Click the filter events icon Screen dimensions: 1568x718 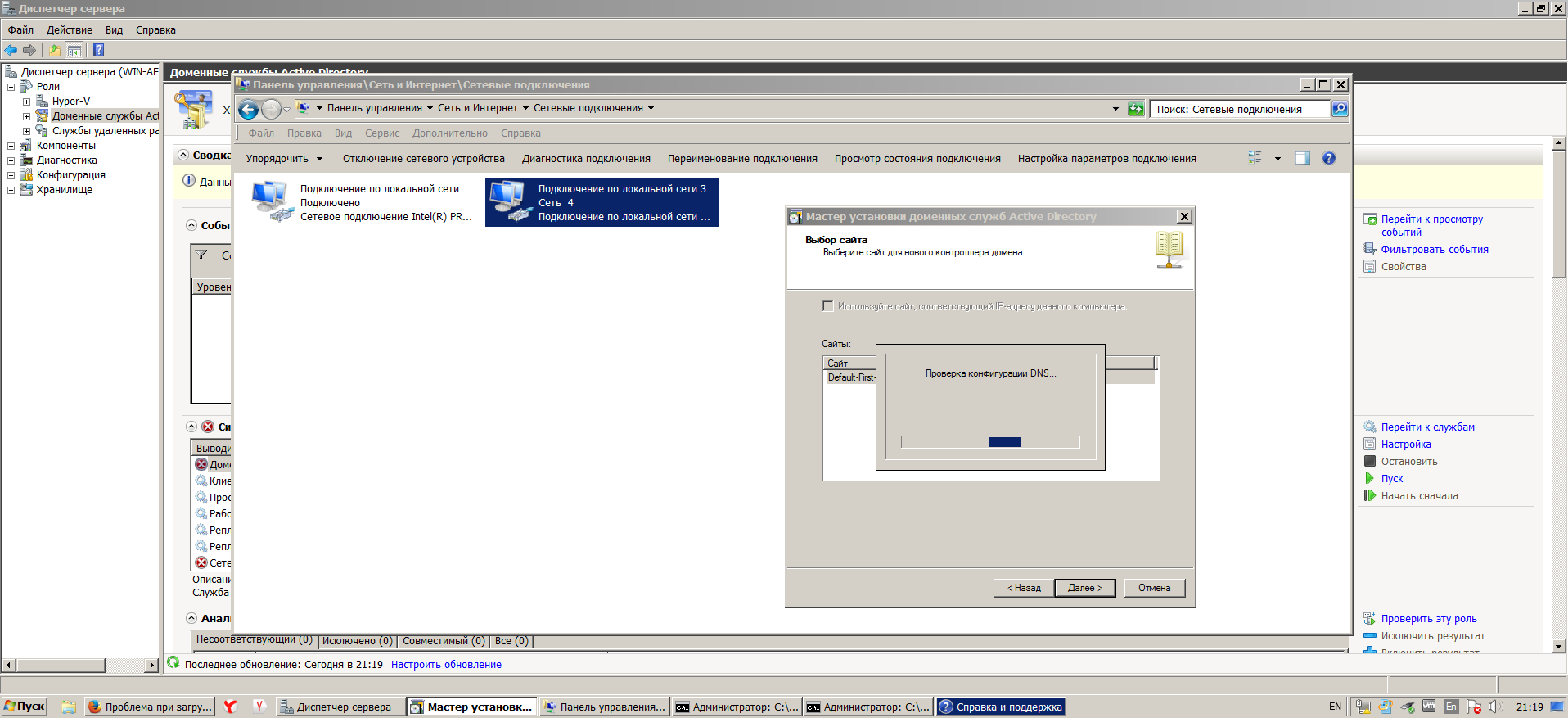(x=1370, y=250)
